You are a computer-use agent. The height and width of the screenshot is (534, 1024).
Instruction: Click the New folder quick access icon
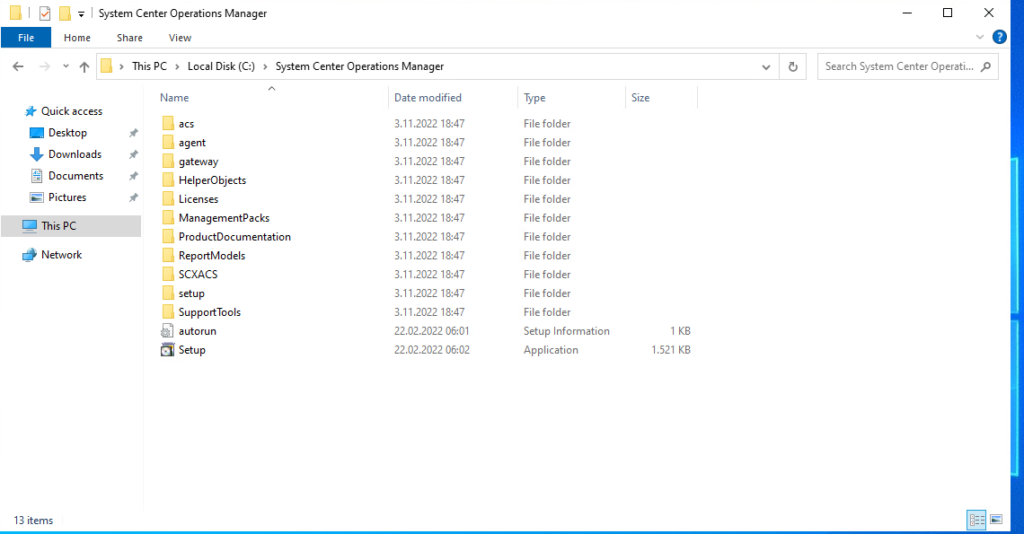65,13
